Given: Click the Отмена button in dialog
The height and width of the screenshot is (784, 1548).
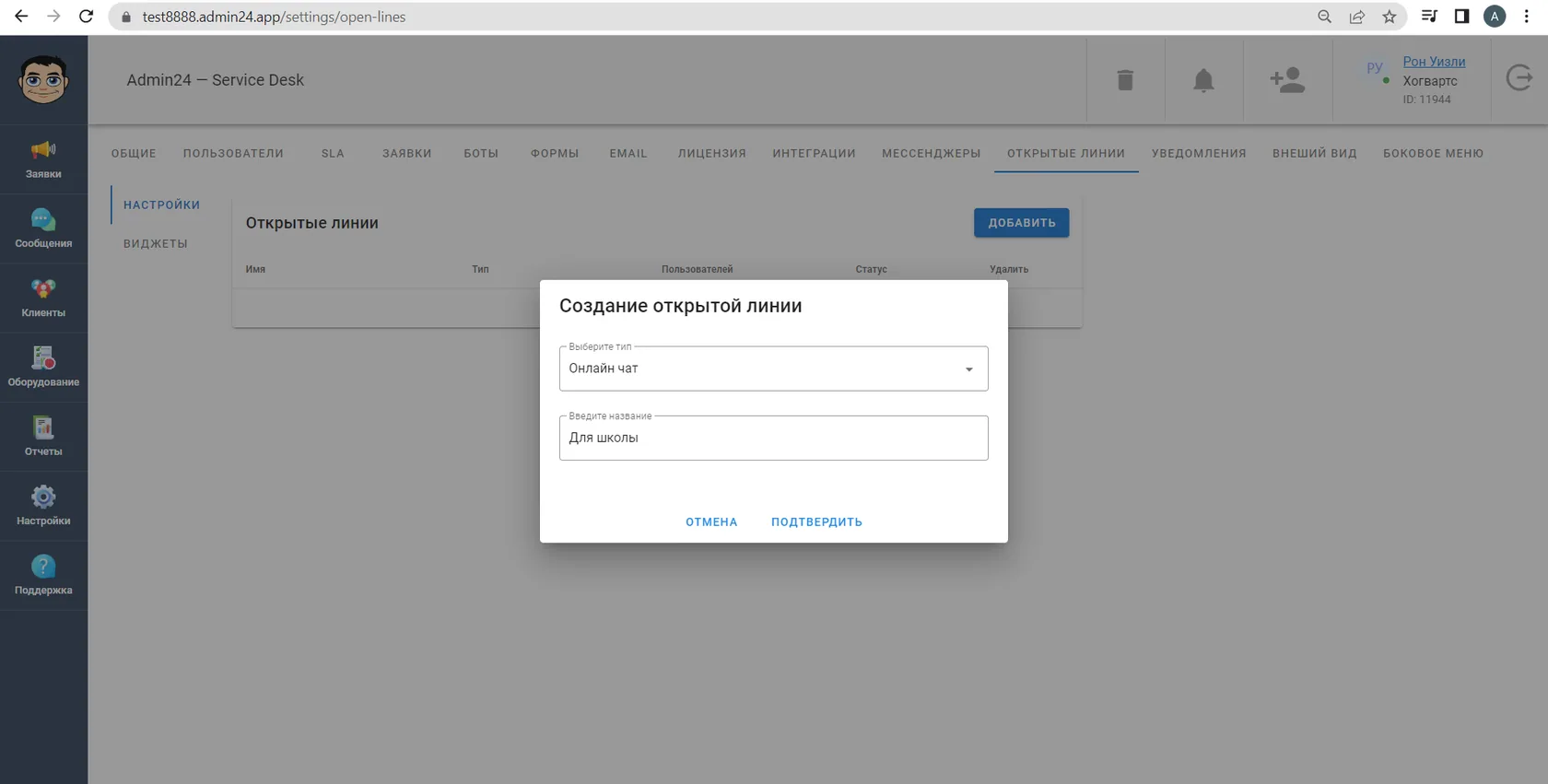Looking at the screenshot, I should point(711,521).
